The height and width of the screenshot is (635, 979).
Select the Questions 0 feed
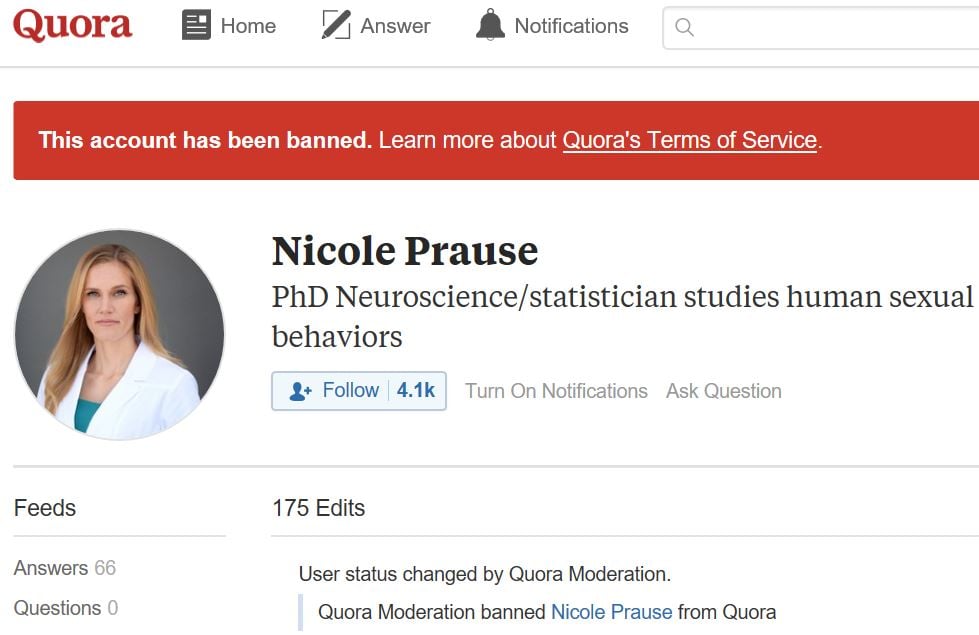click(66, 608)
